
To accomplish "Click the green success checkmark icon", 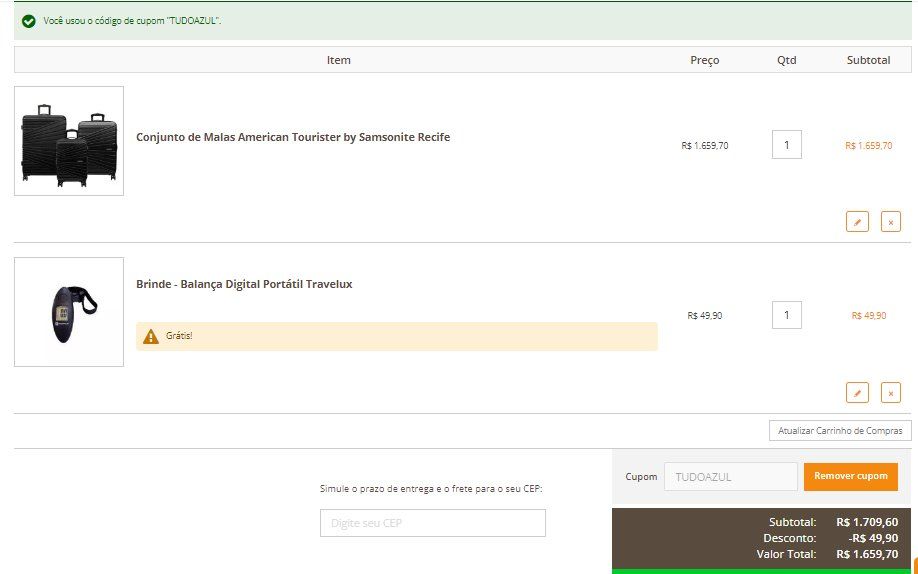I will tap(28, 21).
